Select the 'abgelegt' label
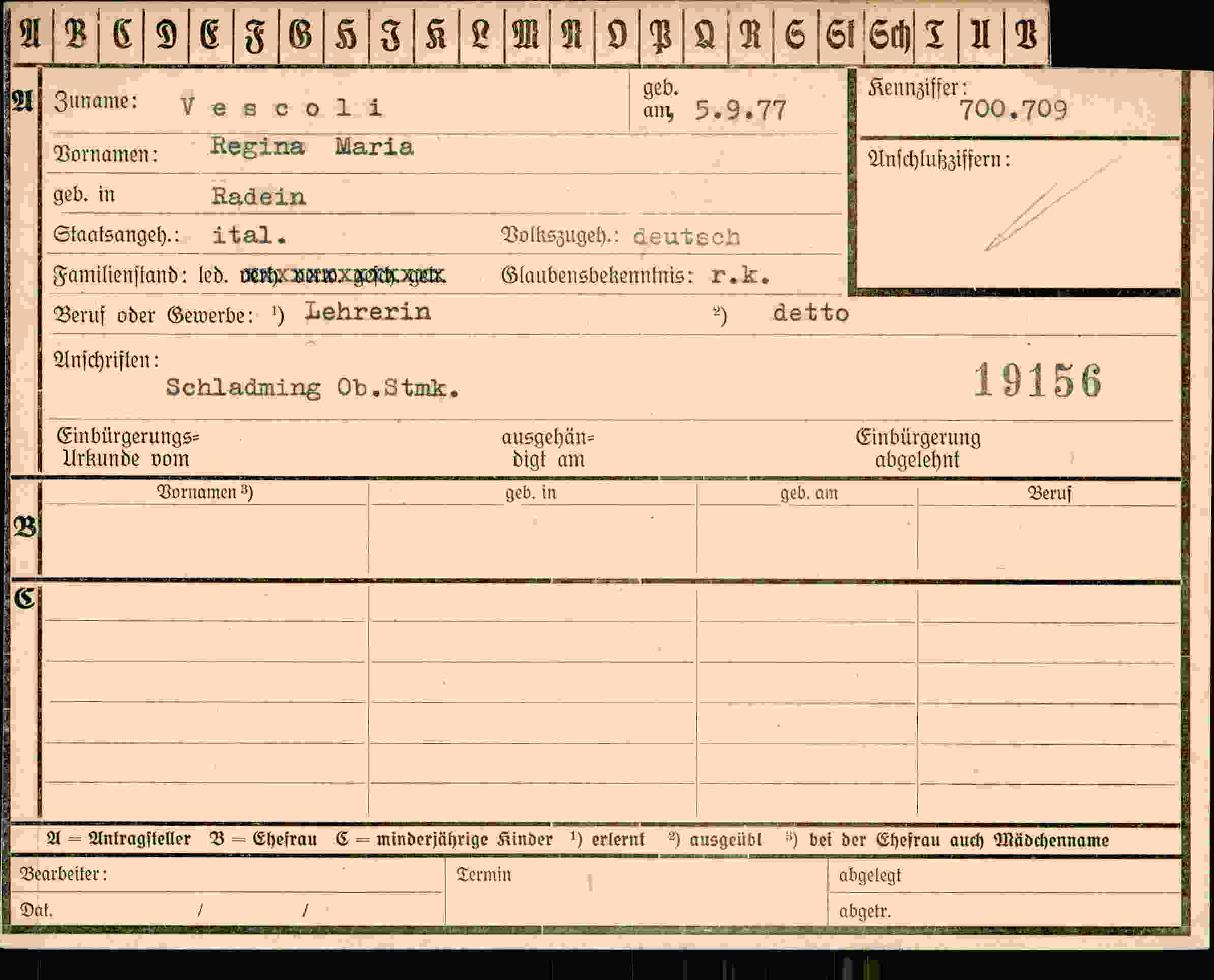 point(870,876)
